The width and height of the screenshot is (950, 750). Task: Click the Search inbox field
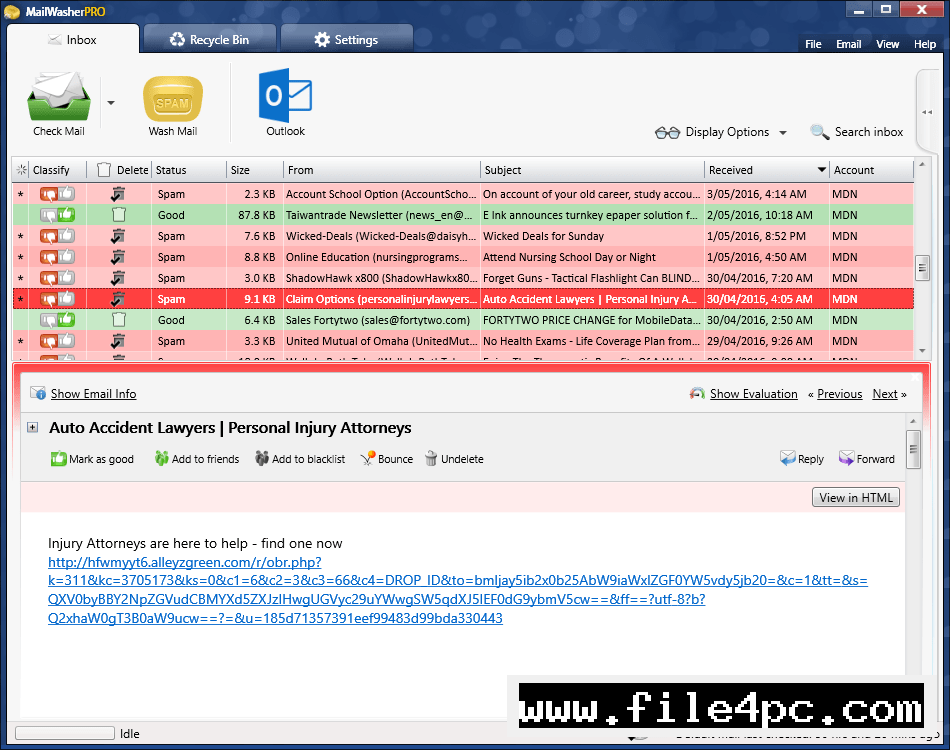857,132
